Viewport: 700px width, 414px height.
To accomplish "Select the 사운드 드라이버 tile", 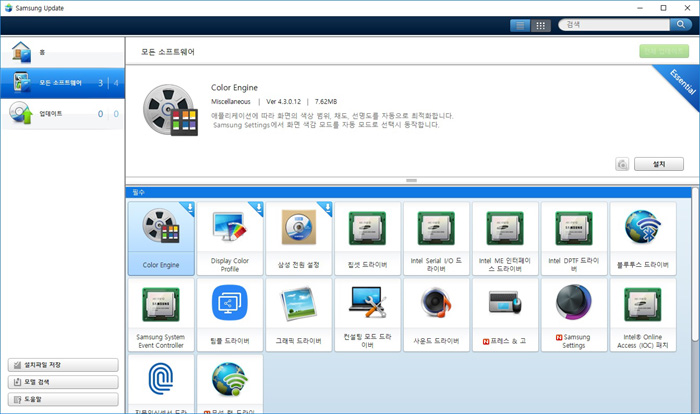I will click(436, 315).
